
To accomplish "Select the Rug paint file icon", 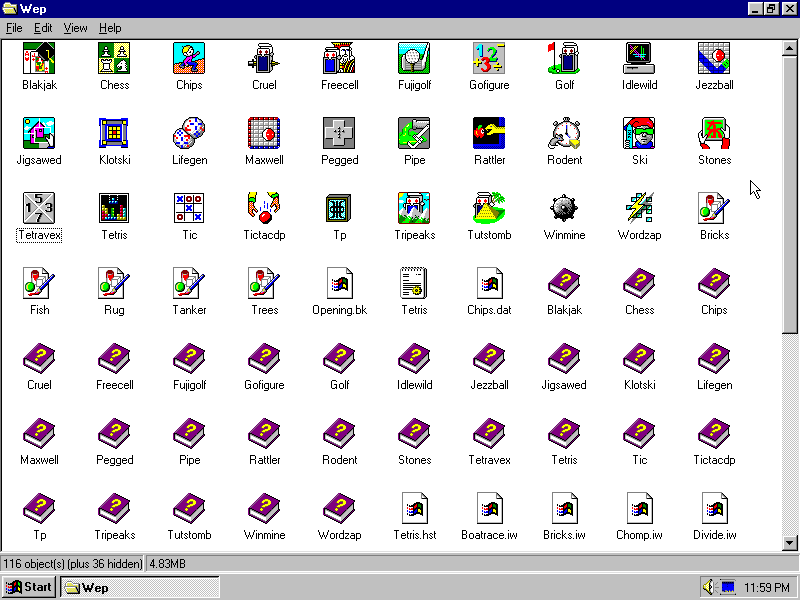I will click(114, 283).
